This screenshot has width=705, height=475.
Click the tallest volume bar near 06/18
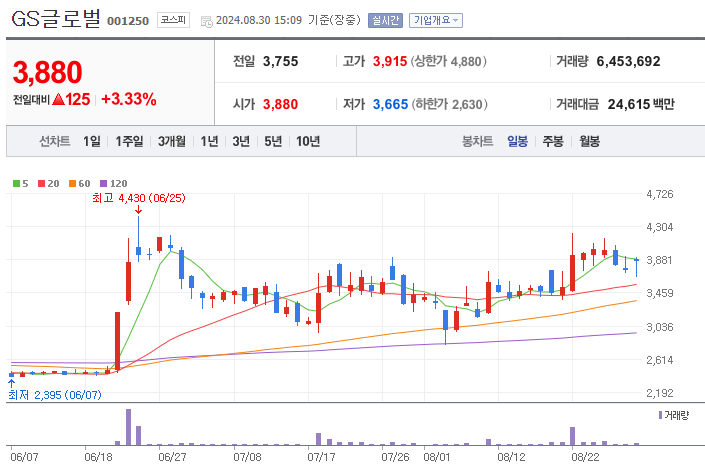coord(129,427)
